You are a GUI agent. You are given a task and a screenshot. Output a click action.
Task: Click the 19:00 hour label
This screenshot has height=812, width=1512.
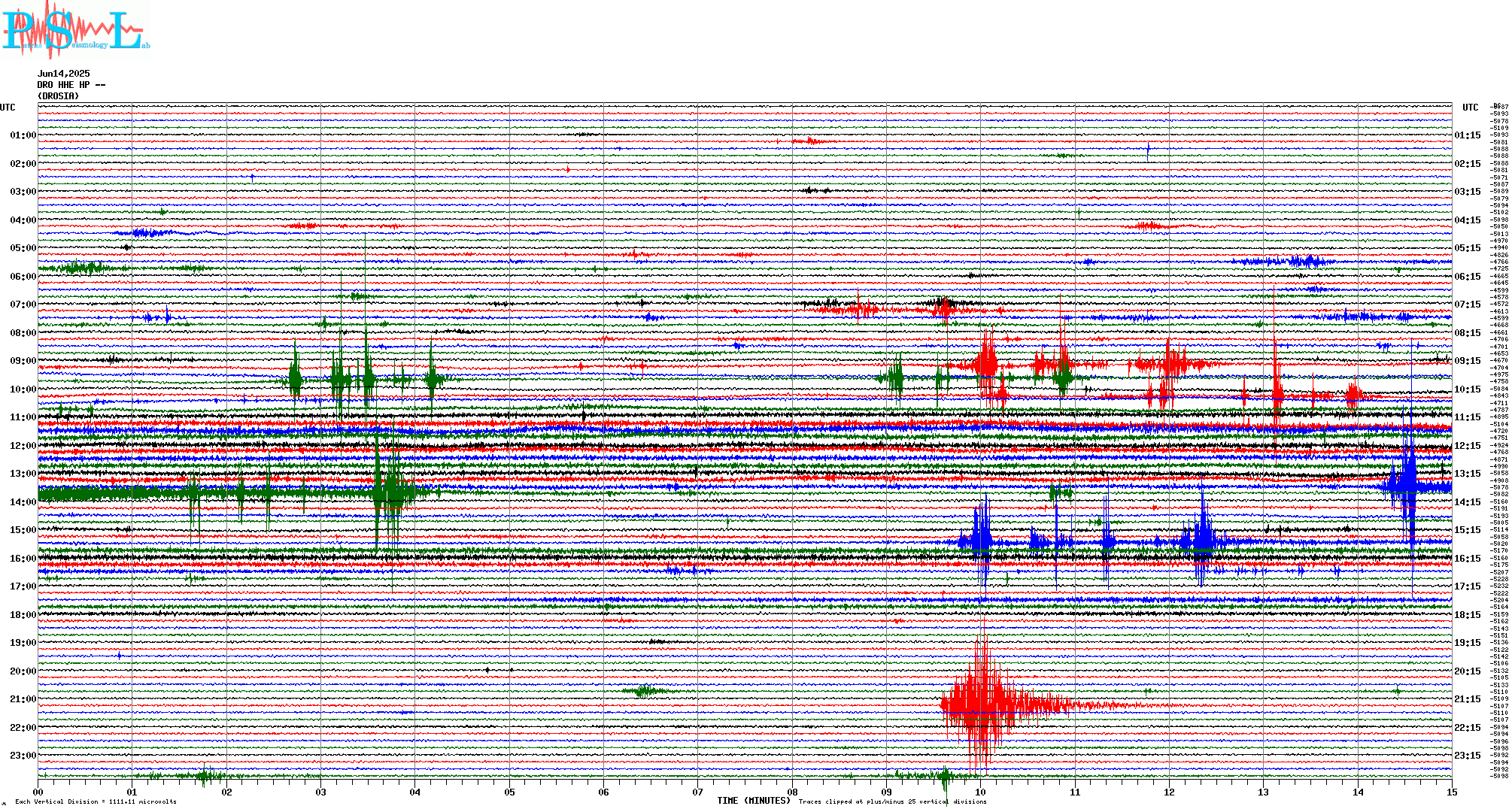[23, 643]
